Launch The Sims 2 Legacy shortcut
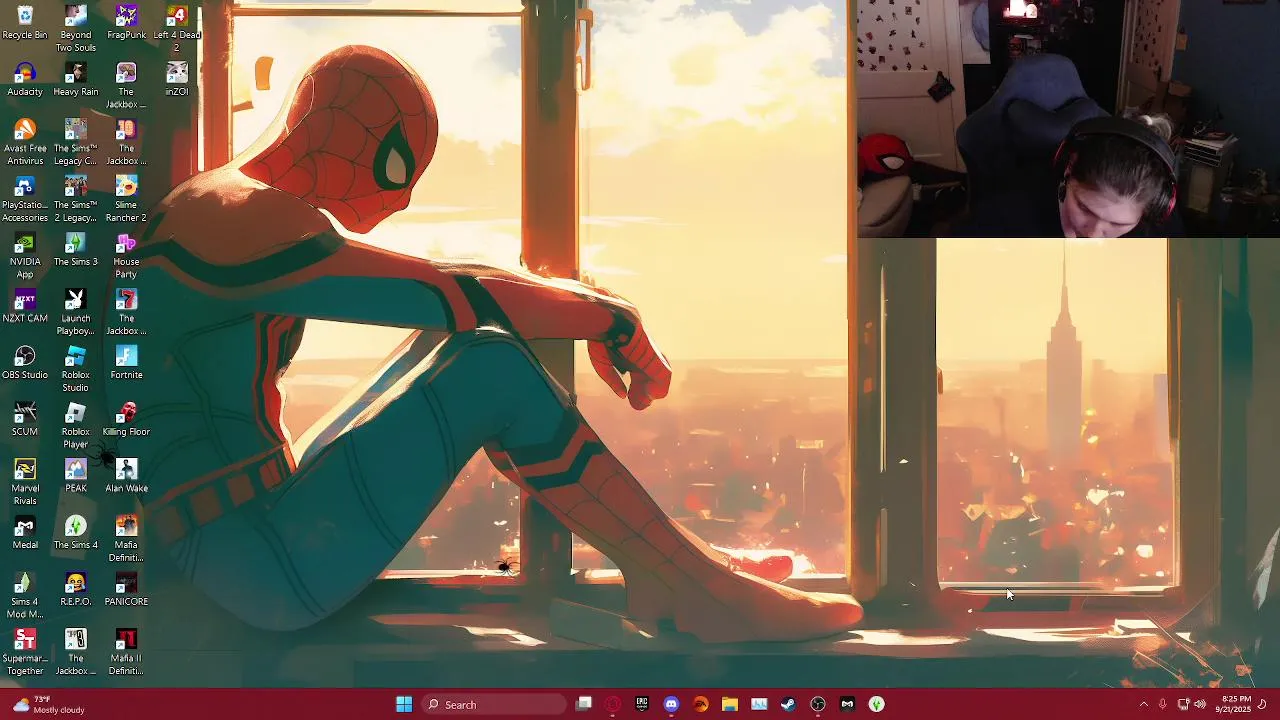The image size is (1280, 720). (x=76, y=199)
